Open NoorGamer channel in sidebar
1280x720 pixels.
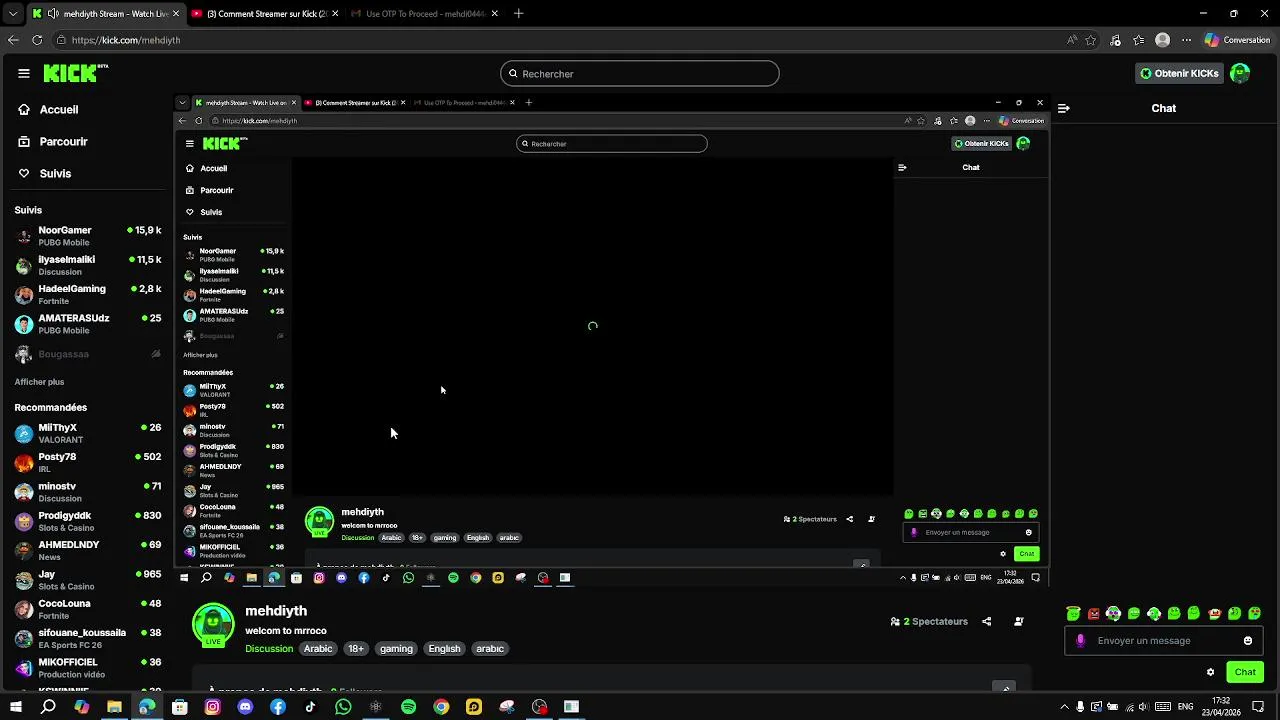click(x=88, y=236)
